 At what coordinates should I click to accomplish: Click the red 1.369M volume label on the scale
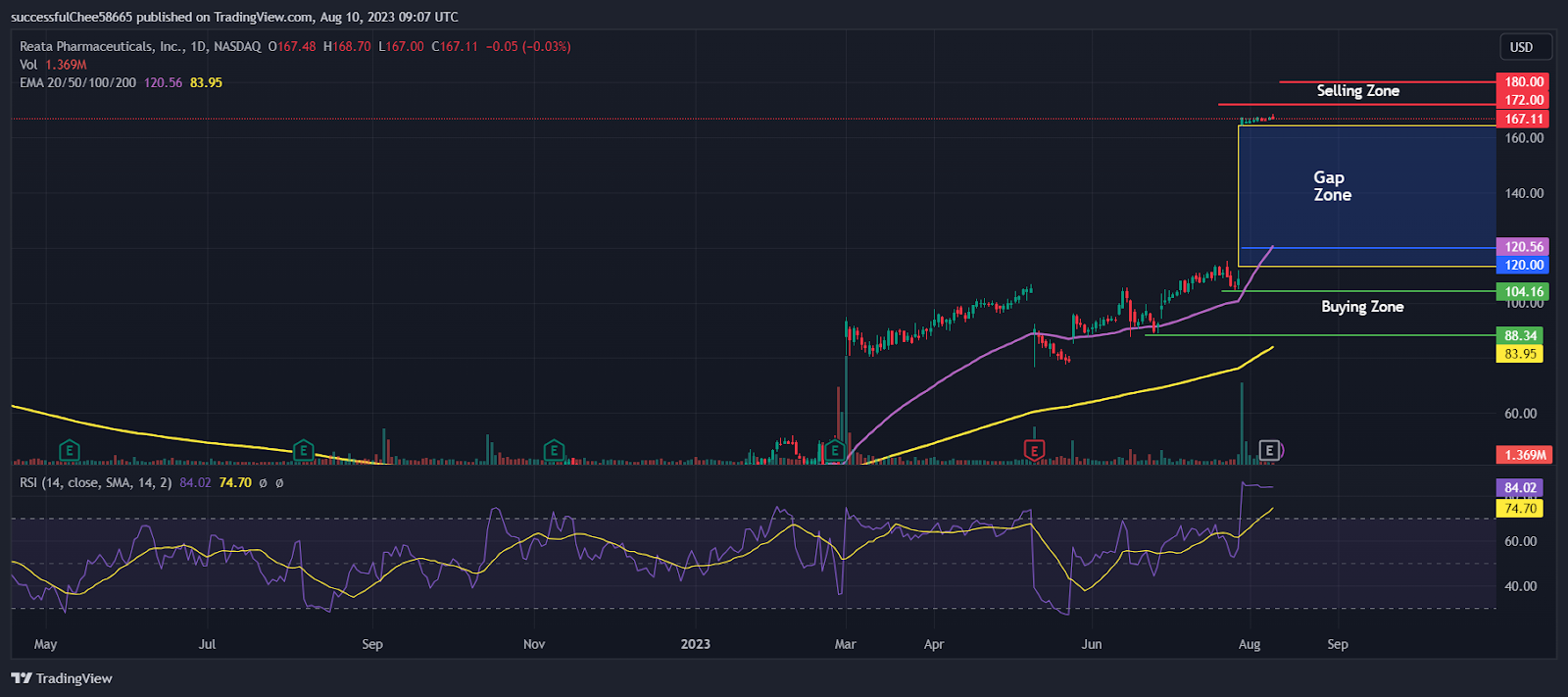[1523, 455]
